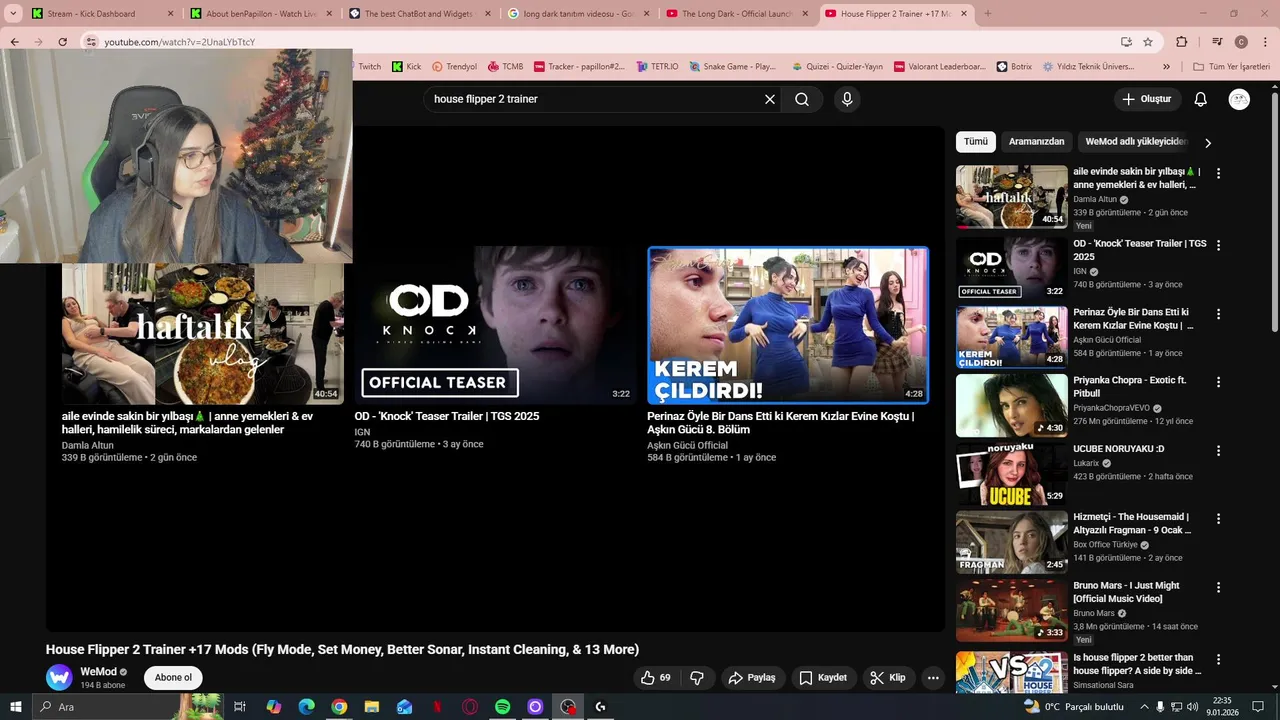Switch to Stream - Kick Dashboard tab
This screenshot has width=1280, height=720.
tap(101, 14)
